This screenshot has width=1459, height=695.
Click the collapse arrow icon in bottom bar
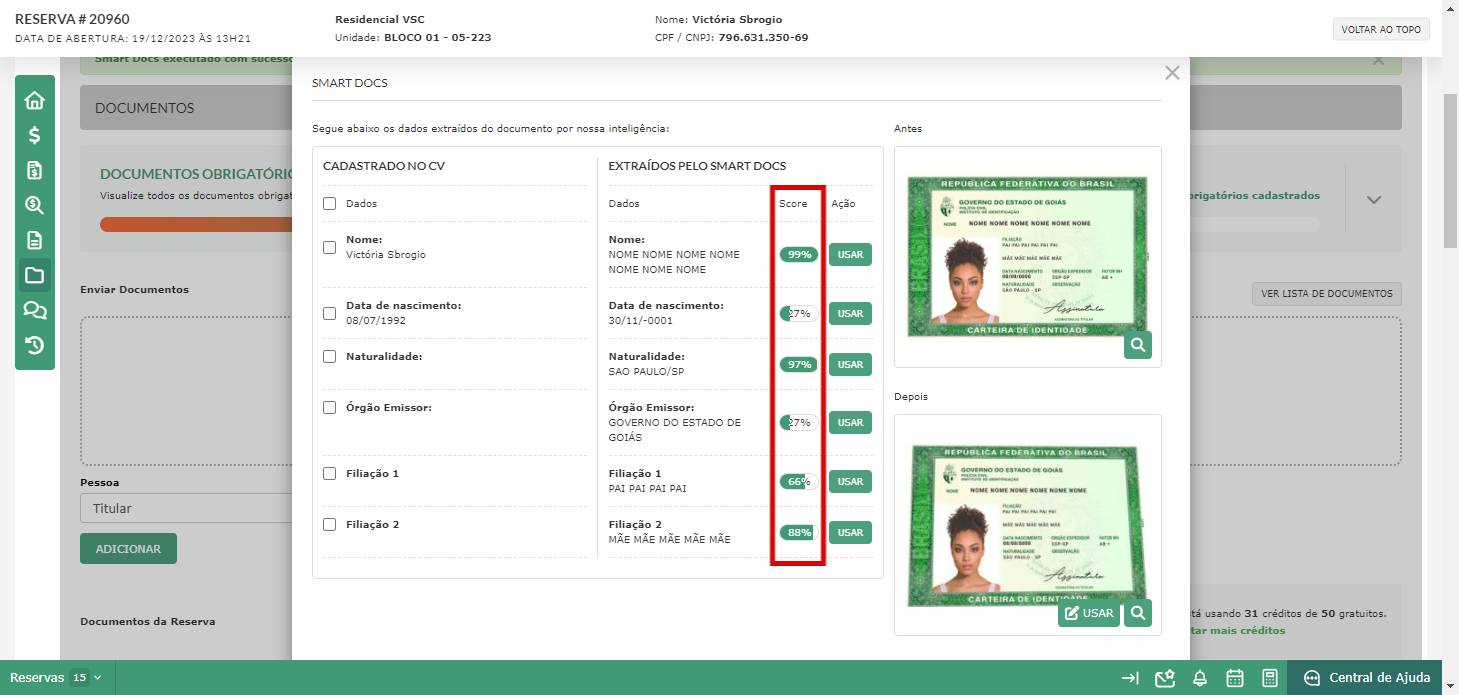click(1130, 678)
